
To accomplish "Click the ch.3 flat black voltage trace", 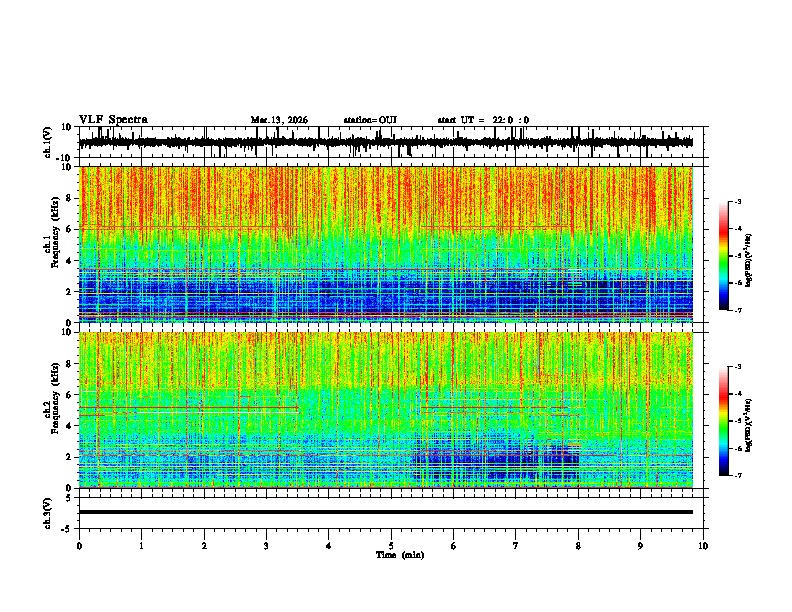I will [385, 512].
